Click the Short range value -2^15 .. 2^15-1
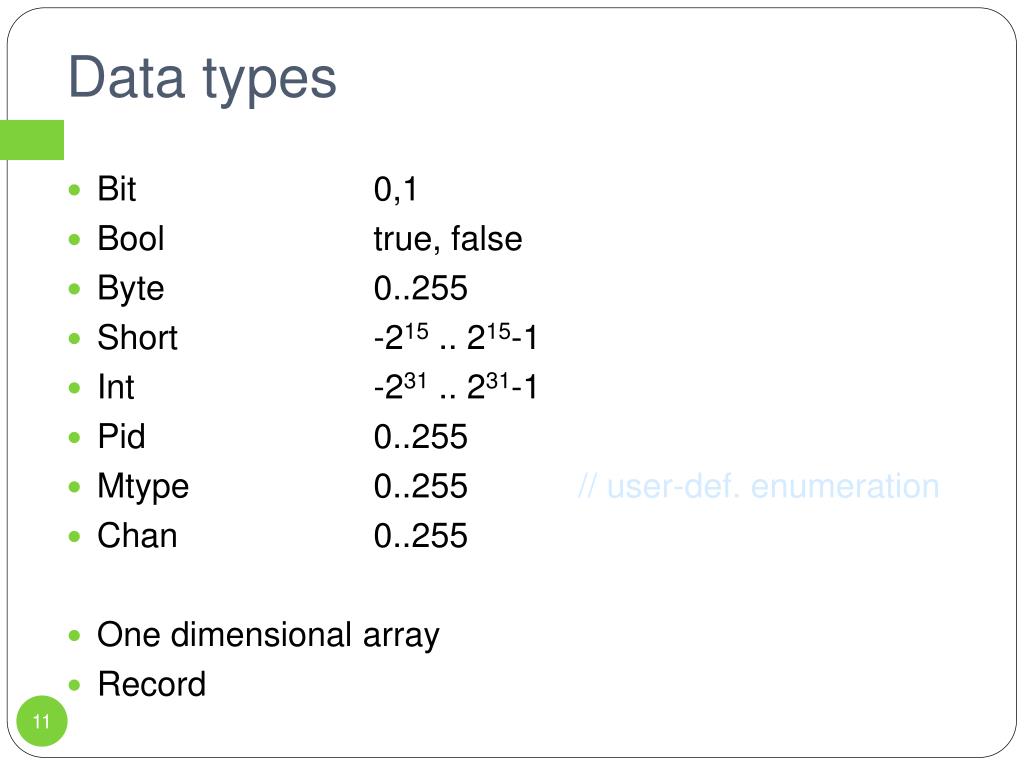The image size is (1024, 768). click(x=455, y=337)
